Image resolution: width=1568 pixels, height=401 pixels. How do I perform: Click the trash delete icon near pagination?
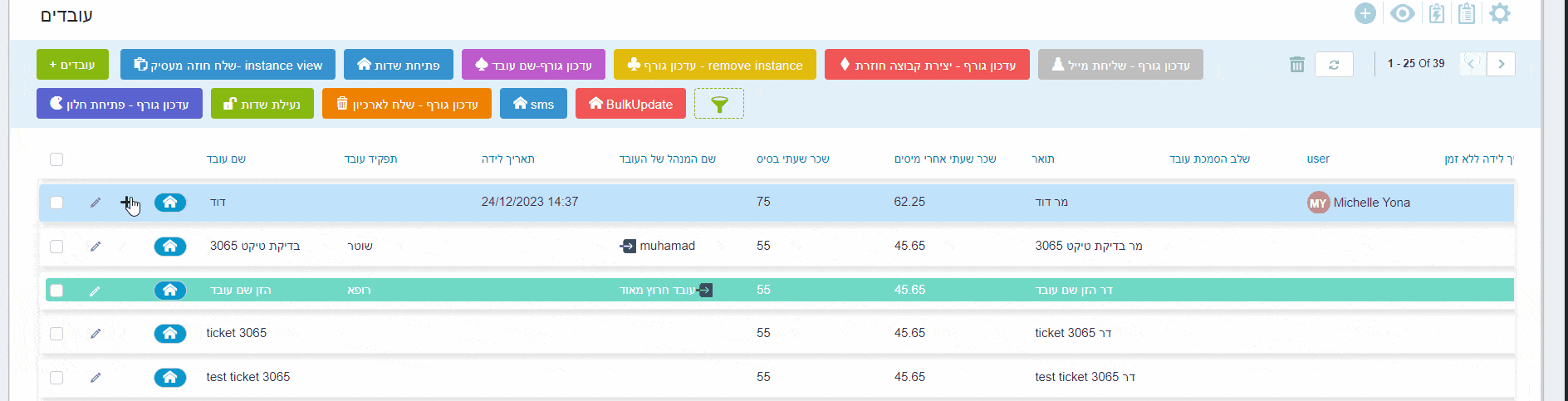[x=1296, y=64]
